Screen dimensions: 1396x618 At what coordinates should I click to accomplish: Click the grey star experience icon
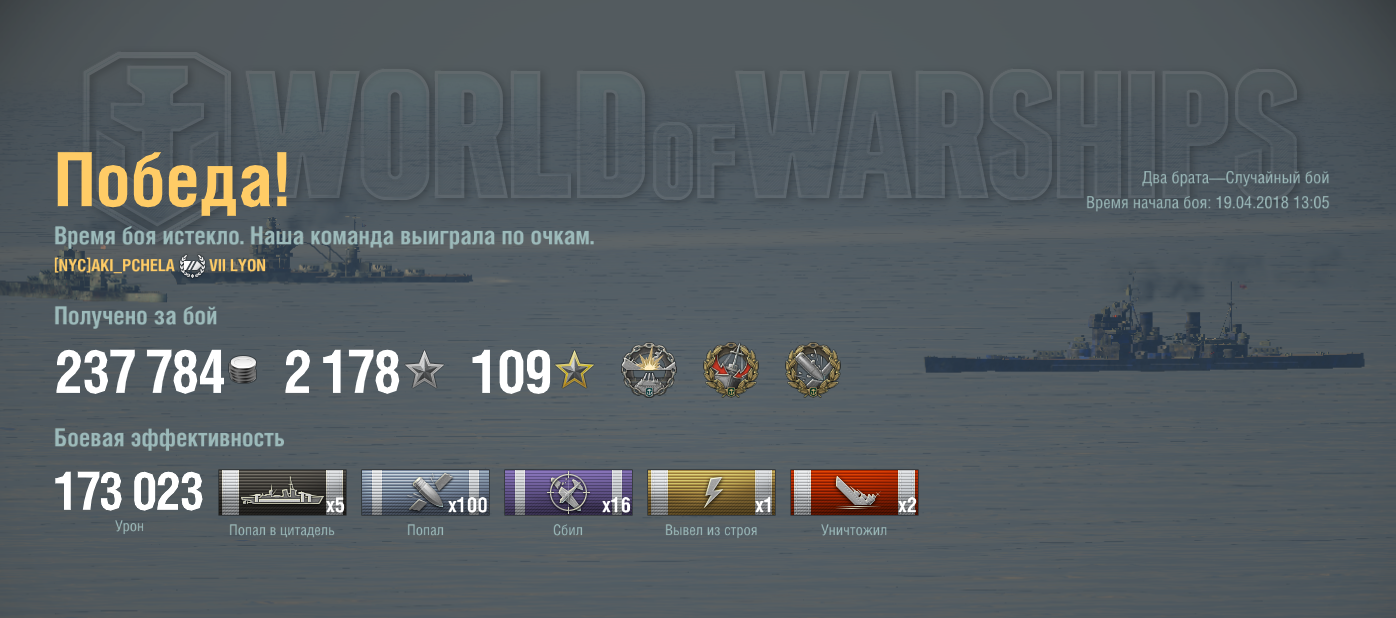click(424, 371)
